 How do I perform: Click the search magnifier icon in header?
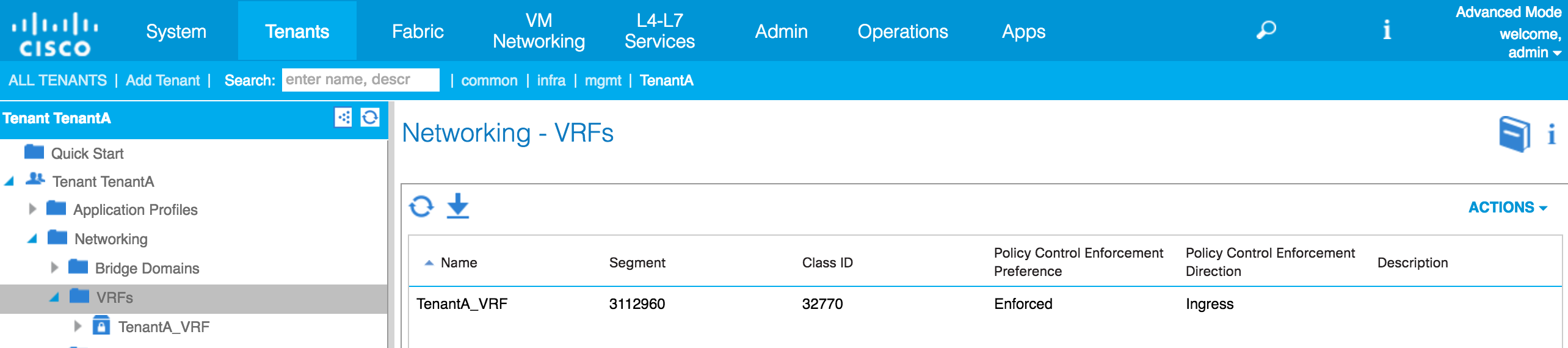pos(1266,30)
